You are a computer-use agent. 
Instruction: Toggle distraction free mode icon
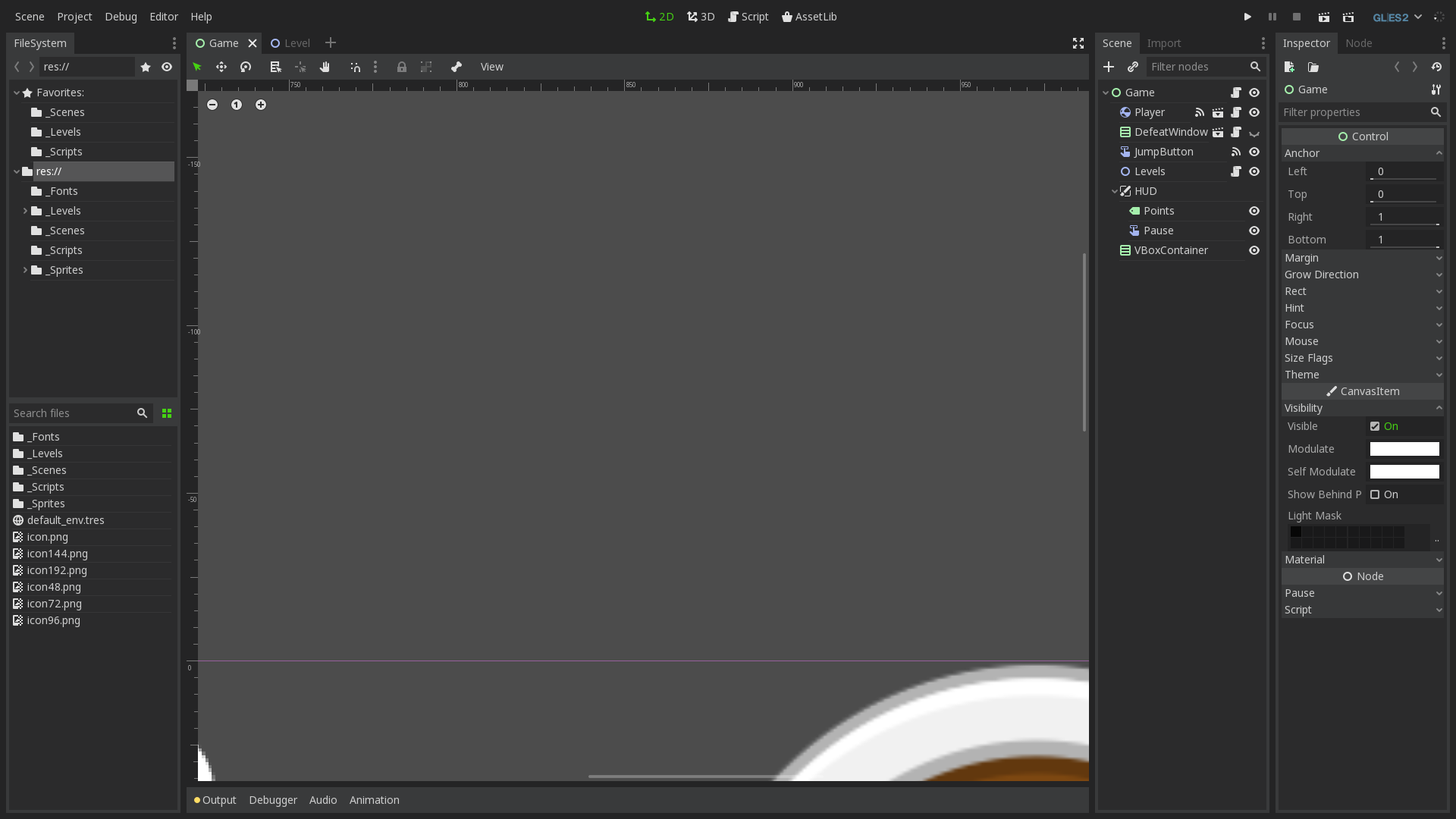click(x=1078, y=43)
